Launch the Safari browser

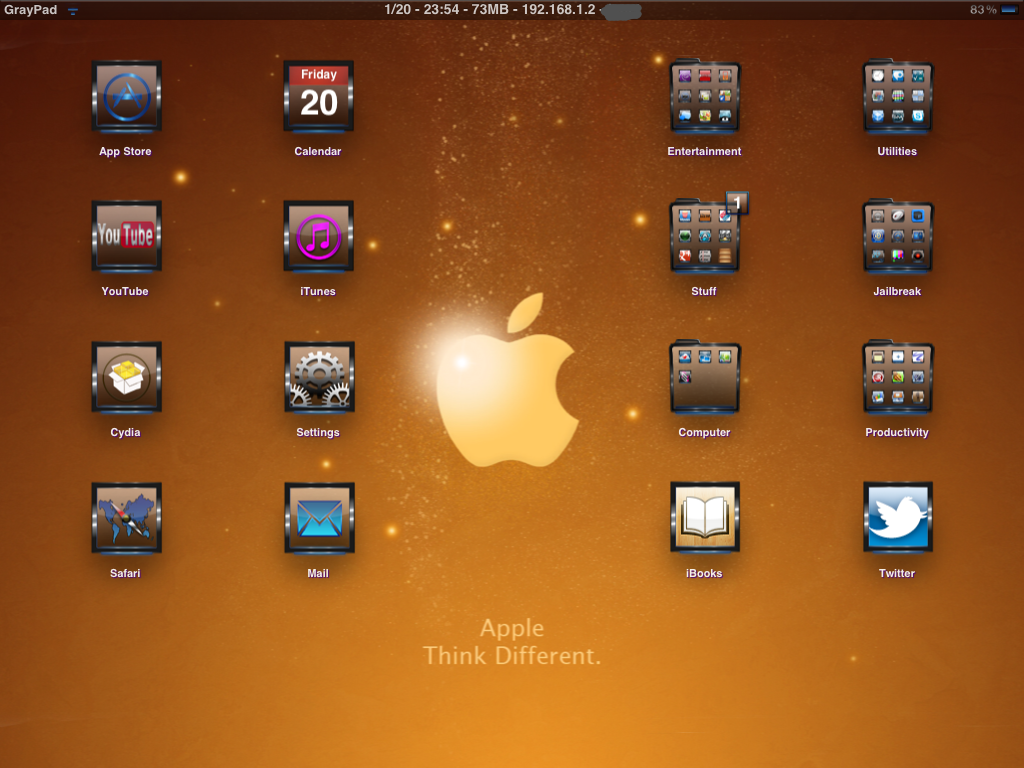[x=126, y=519]
